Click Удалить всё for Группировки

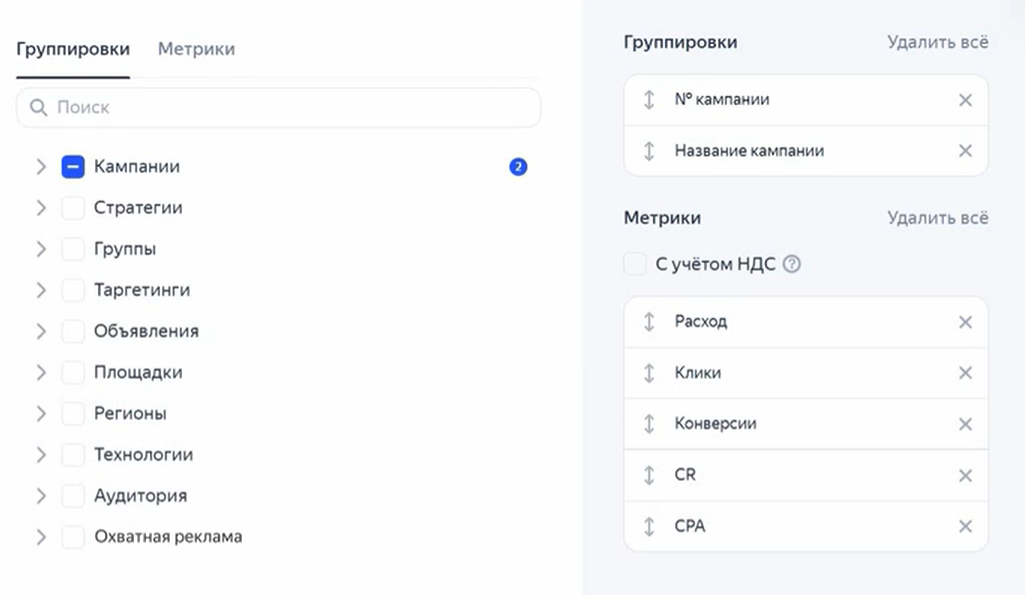pos(937,42)
